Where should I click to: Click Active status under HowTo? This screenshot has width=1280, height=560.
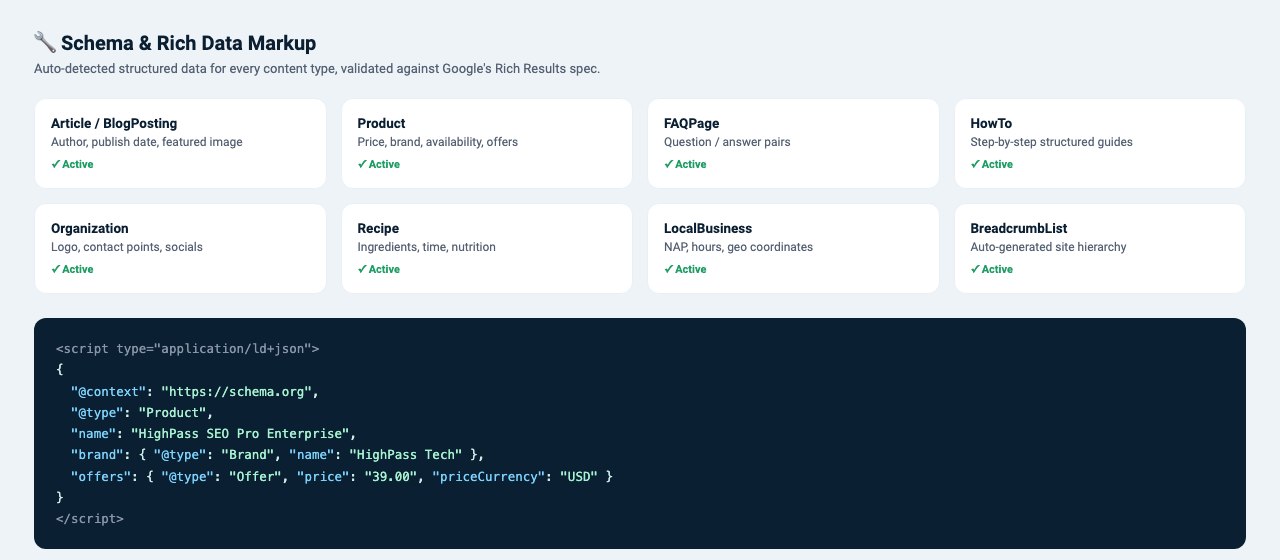point(992,164)
